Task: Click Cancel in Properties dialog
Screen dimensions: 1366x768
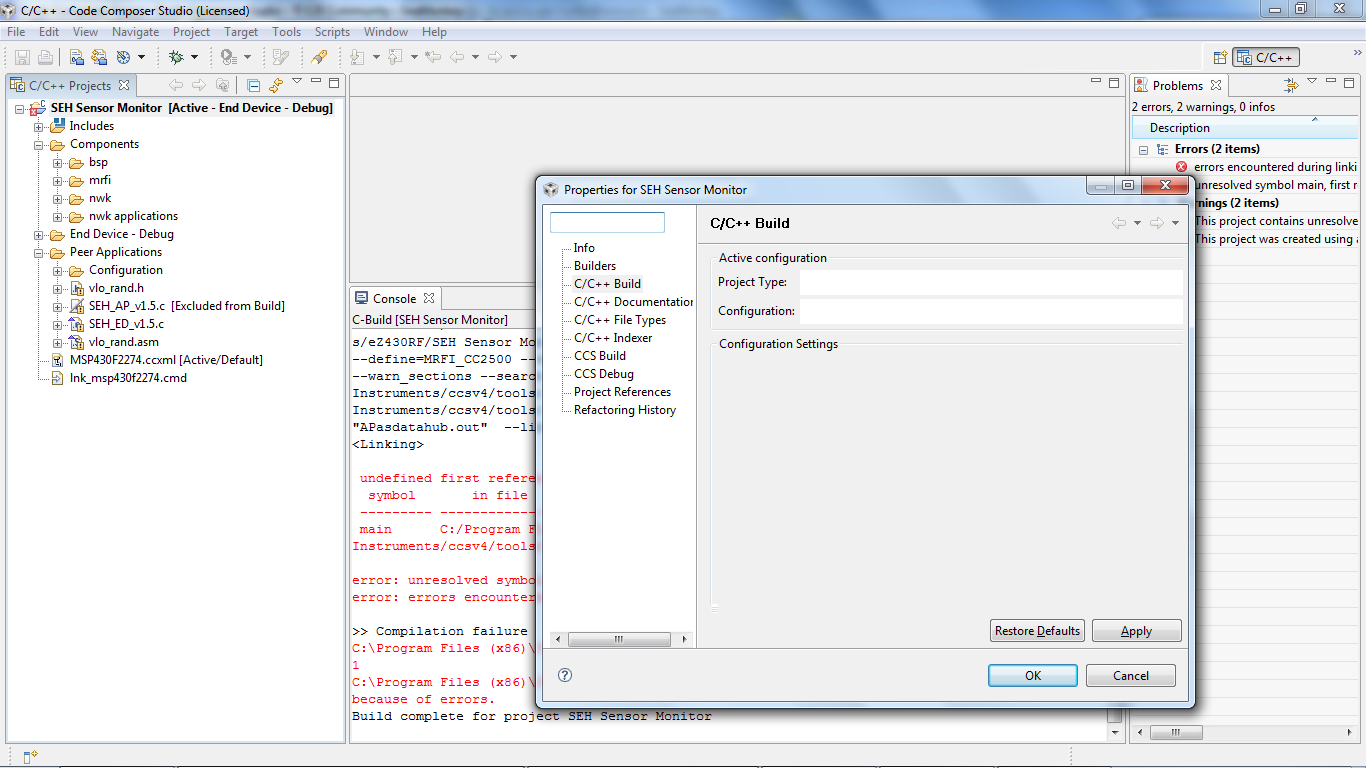Action: pyautogui.click(x=1131, y=676)
